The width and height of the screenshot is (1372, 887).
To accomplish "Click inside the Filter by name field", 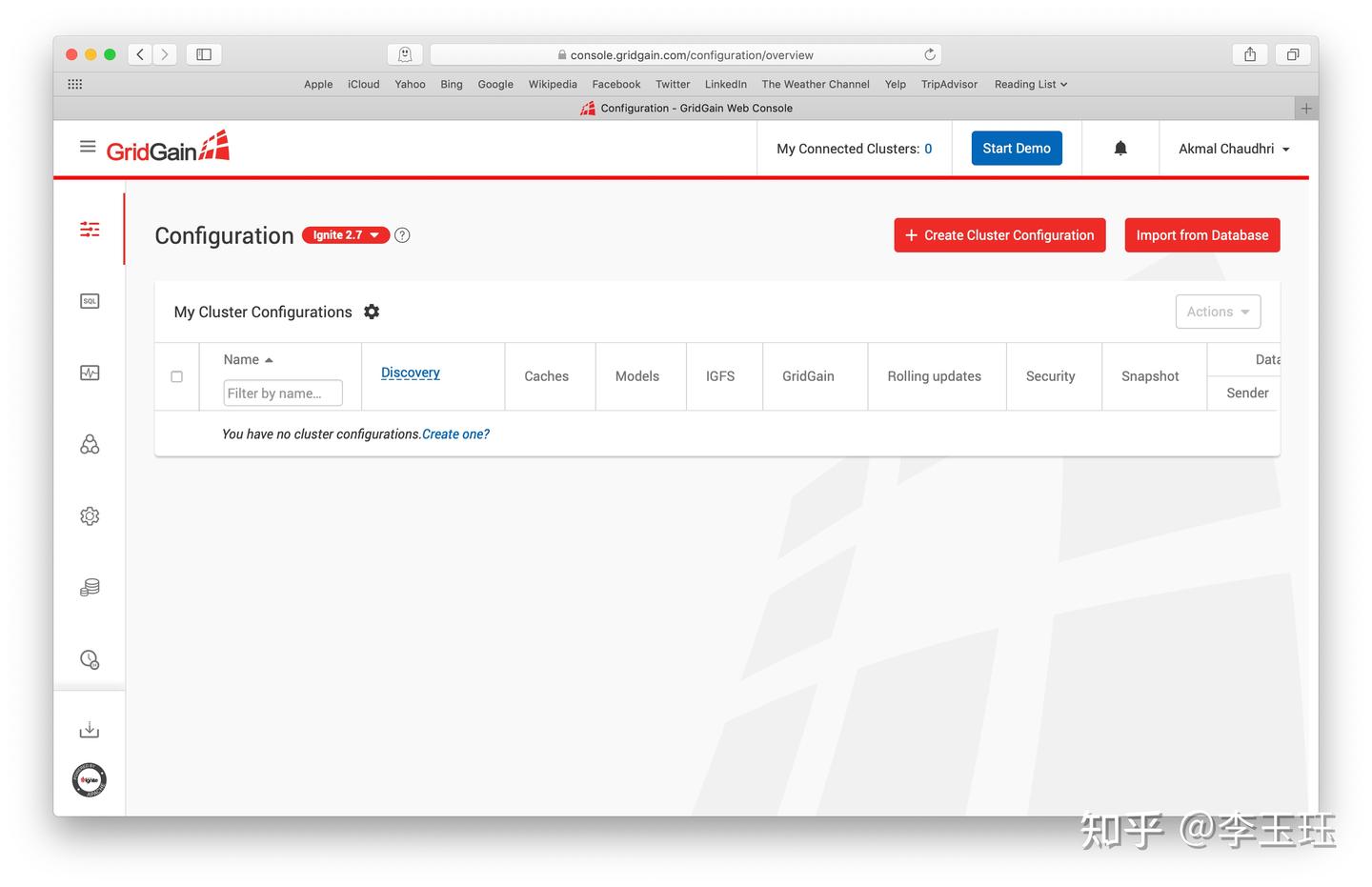I will click(282, 393).
